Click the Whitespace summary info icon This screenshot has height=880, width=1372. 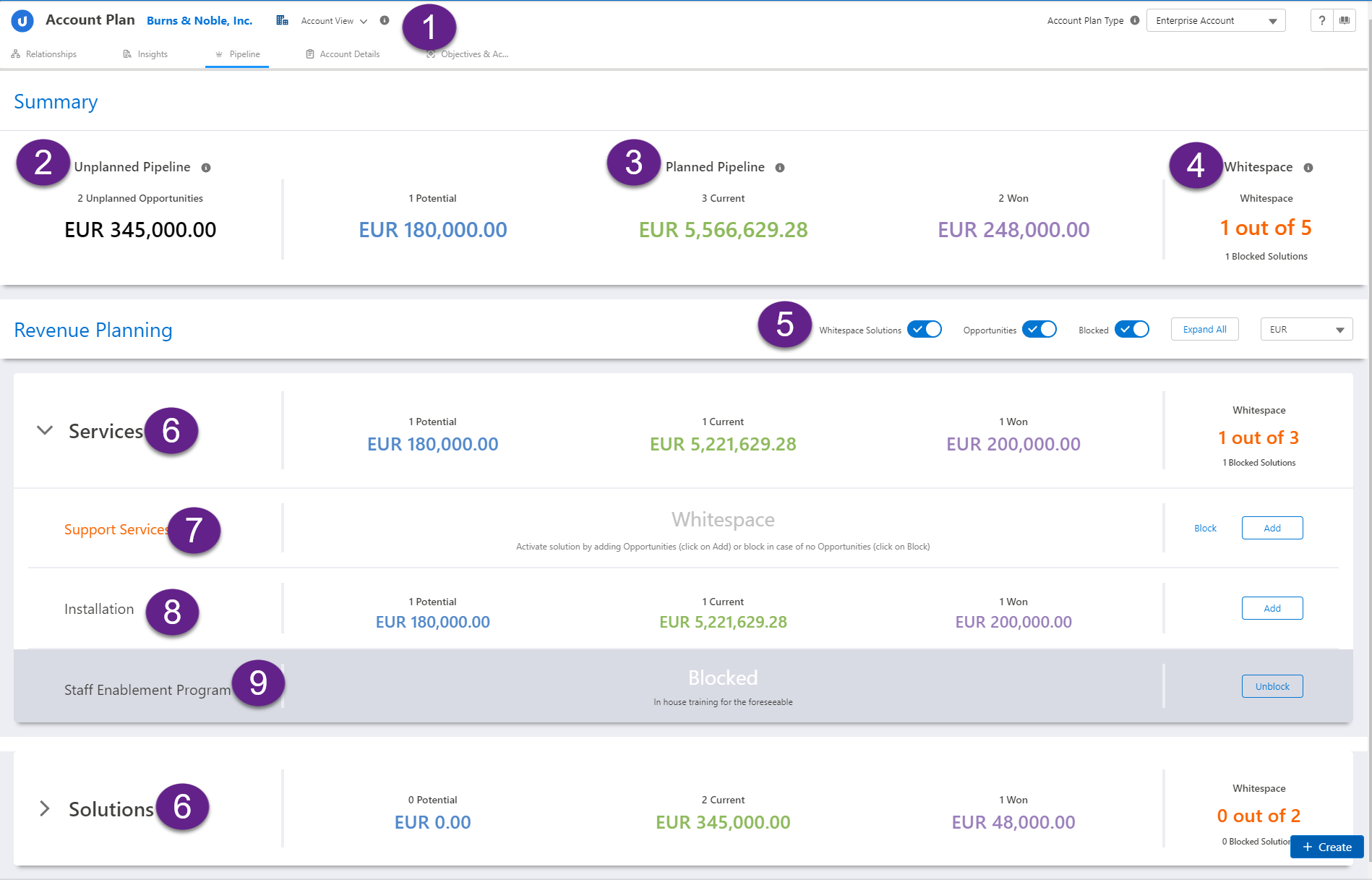coord(1308,168)
